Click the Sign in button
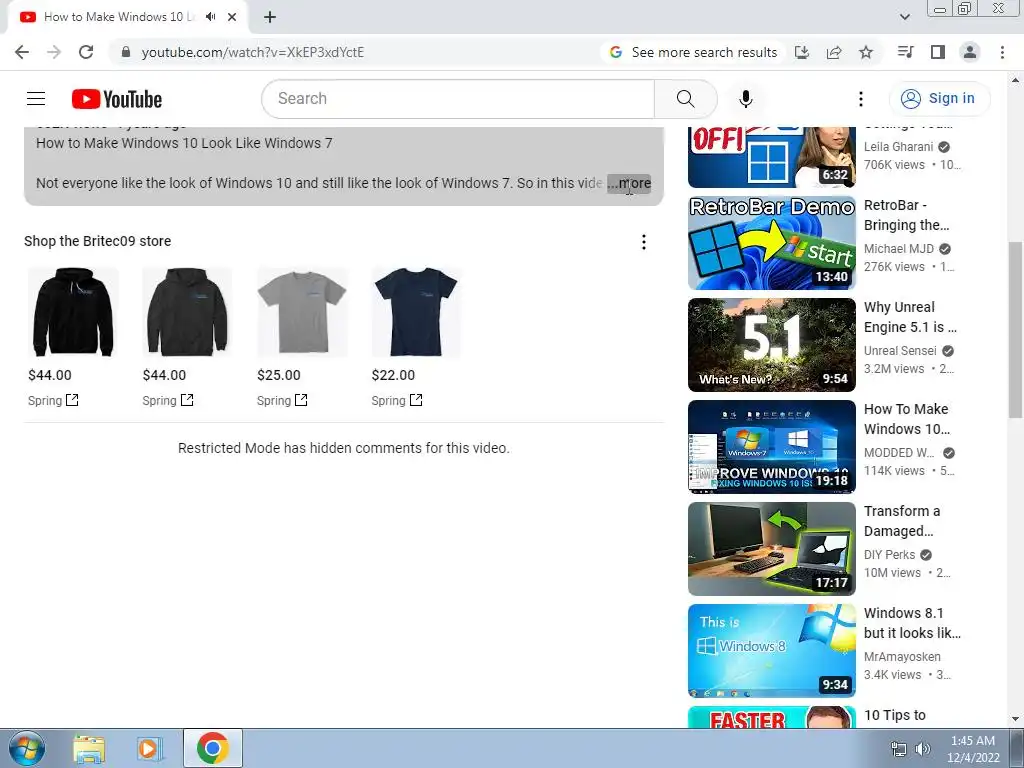 pyautogui.click(x=939, y=99)
